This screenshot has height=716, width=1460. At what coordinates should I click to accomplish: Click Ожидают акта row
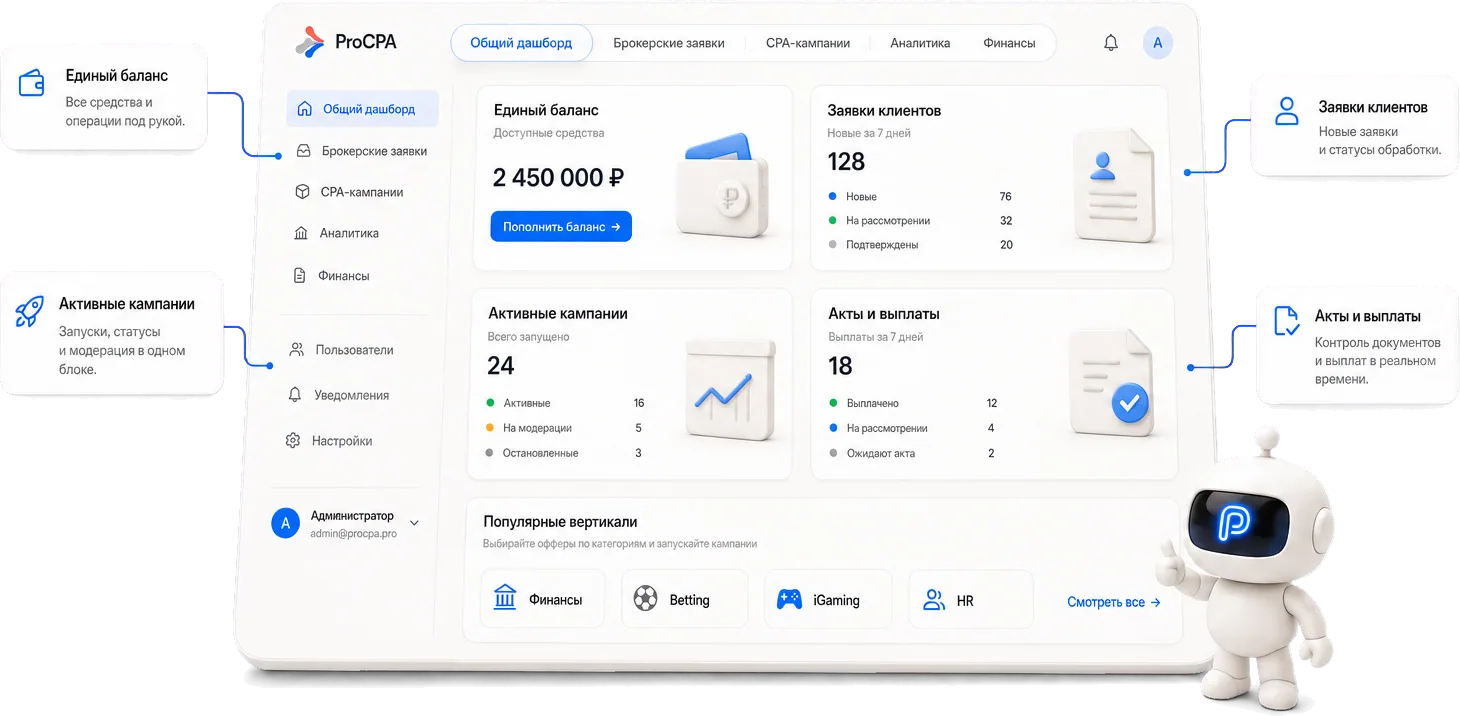[x=913, y=453]
